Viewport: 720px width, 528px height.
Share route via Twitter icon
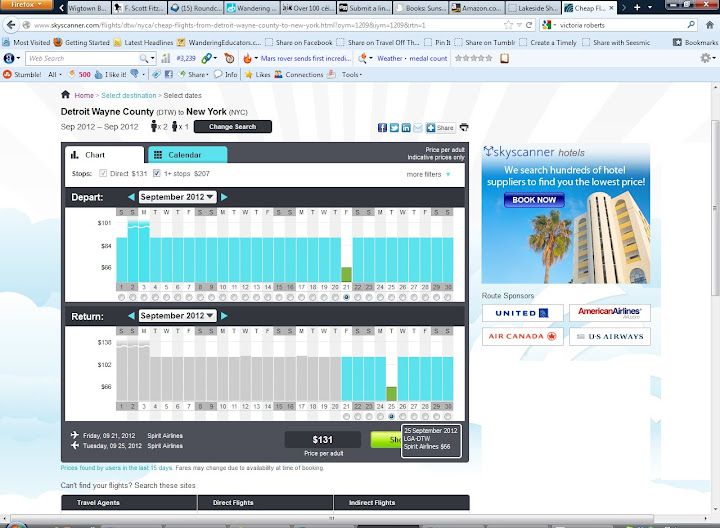point(394,128)
